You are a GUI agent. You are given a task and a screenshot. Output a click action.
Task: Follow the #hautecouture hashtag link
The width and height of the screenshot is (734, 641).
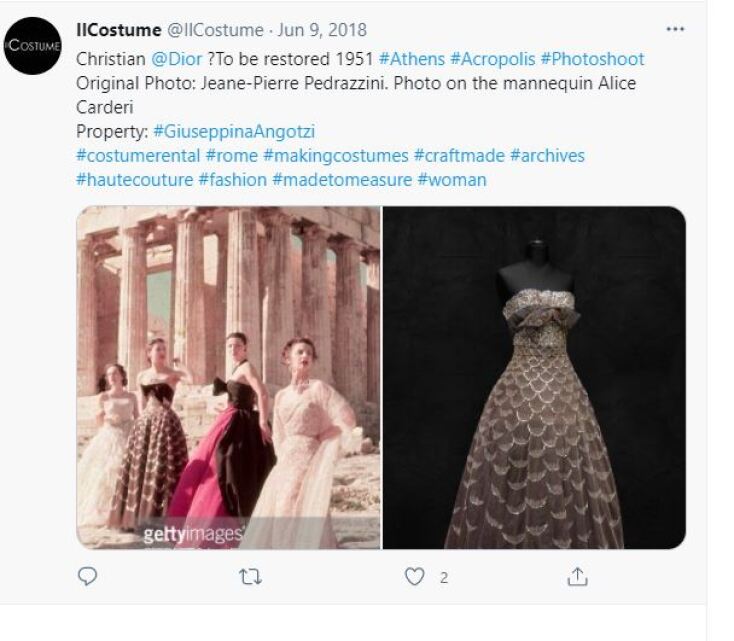coord(135,180)
